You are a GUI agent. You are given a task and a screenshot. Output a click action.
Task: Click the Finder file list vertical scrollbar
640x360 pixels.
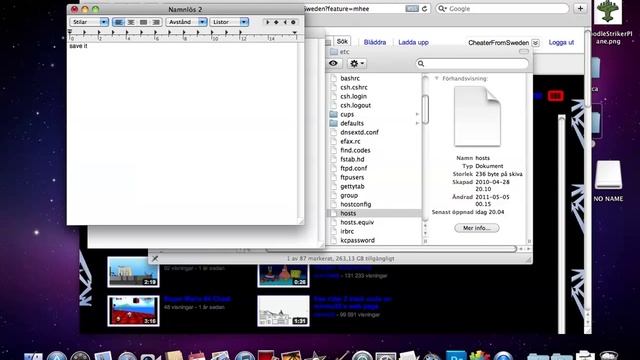[425, 109]
